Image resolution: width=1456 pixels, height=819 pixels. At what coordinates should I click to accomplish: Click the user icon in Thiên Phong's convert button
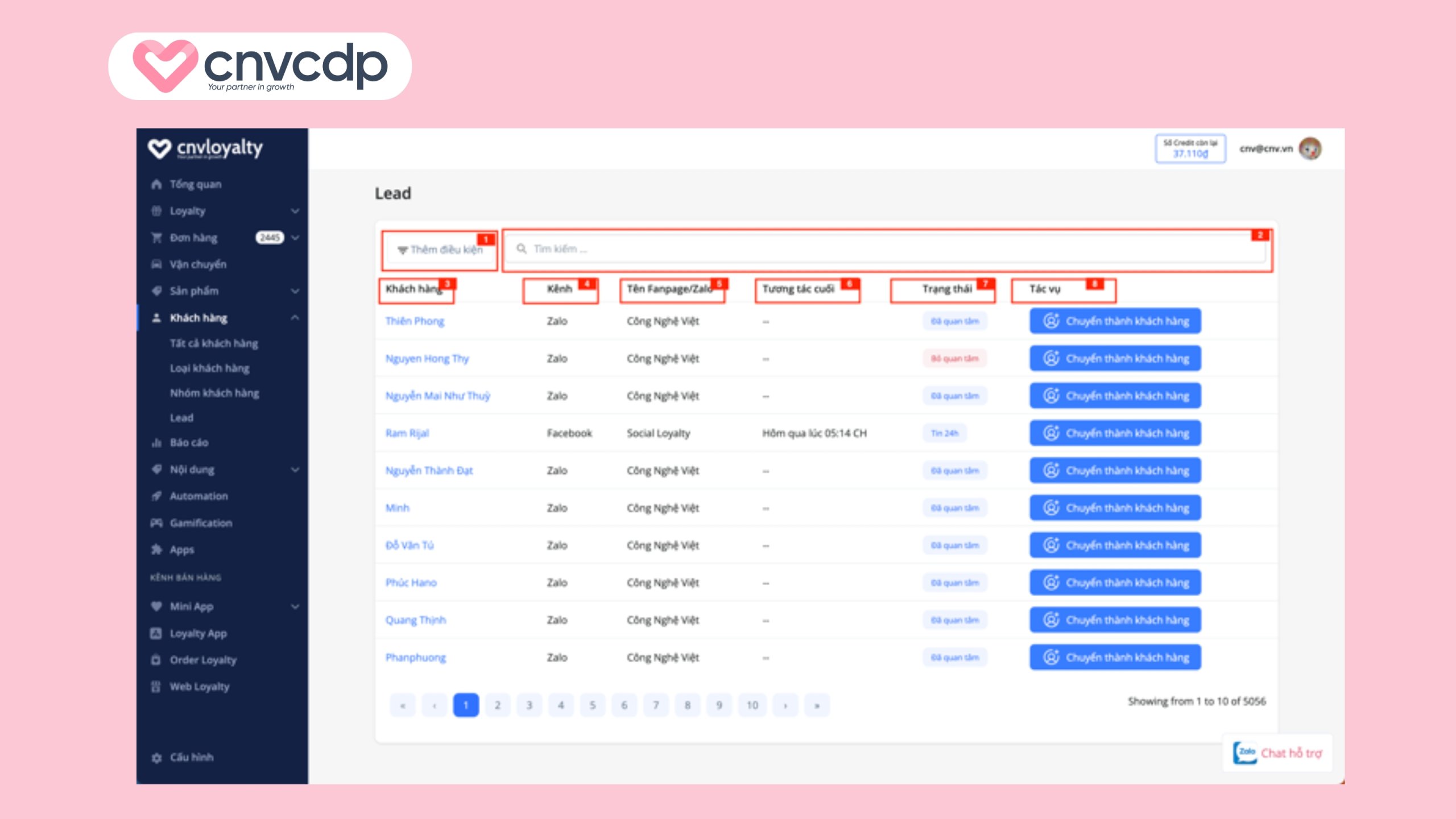tap(1051, 321)
